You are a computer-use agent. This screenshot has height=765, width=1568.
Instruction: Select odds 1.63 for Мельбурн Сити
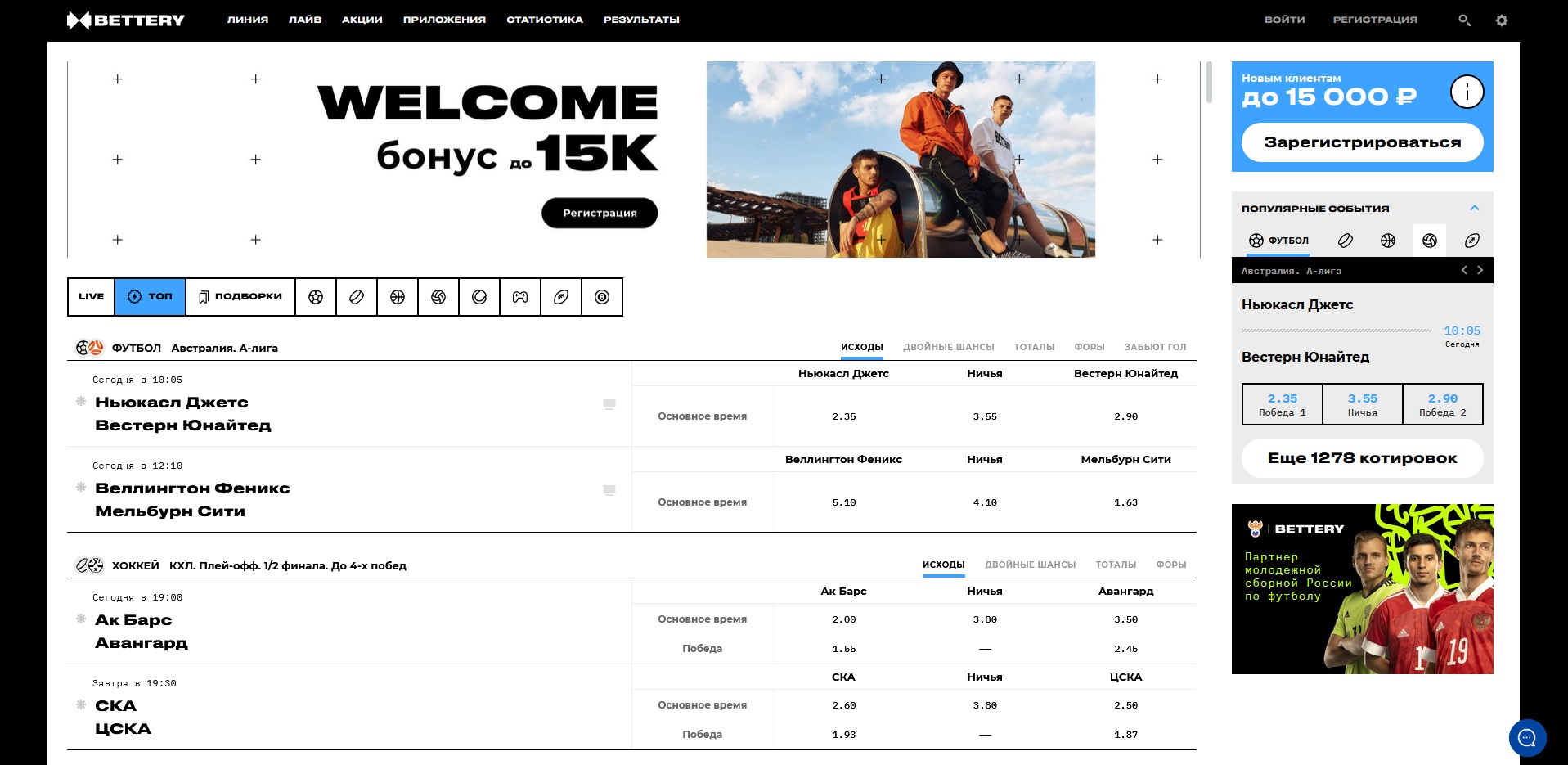point(1125,502)
